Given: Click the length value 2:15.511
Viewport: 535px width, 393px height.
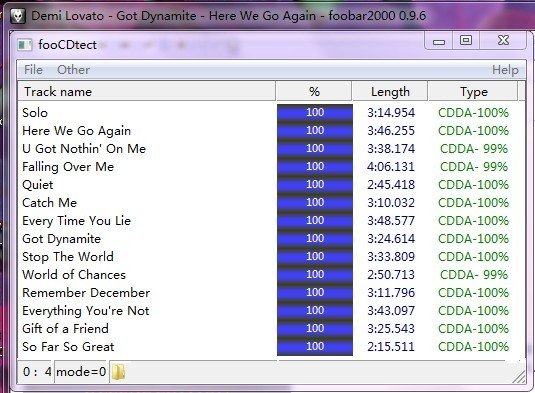Looking at the screenshot, I should point(391,347).
